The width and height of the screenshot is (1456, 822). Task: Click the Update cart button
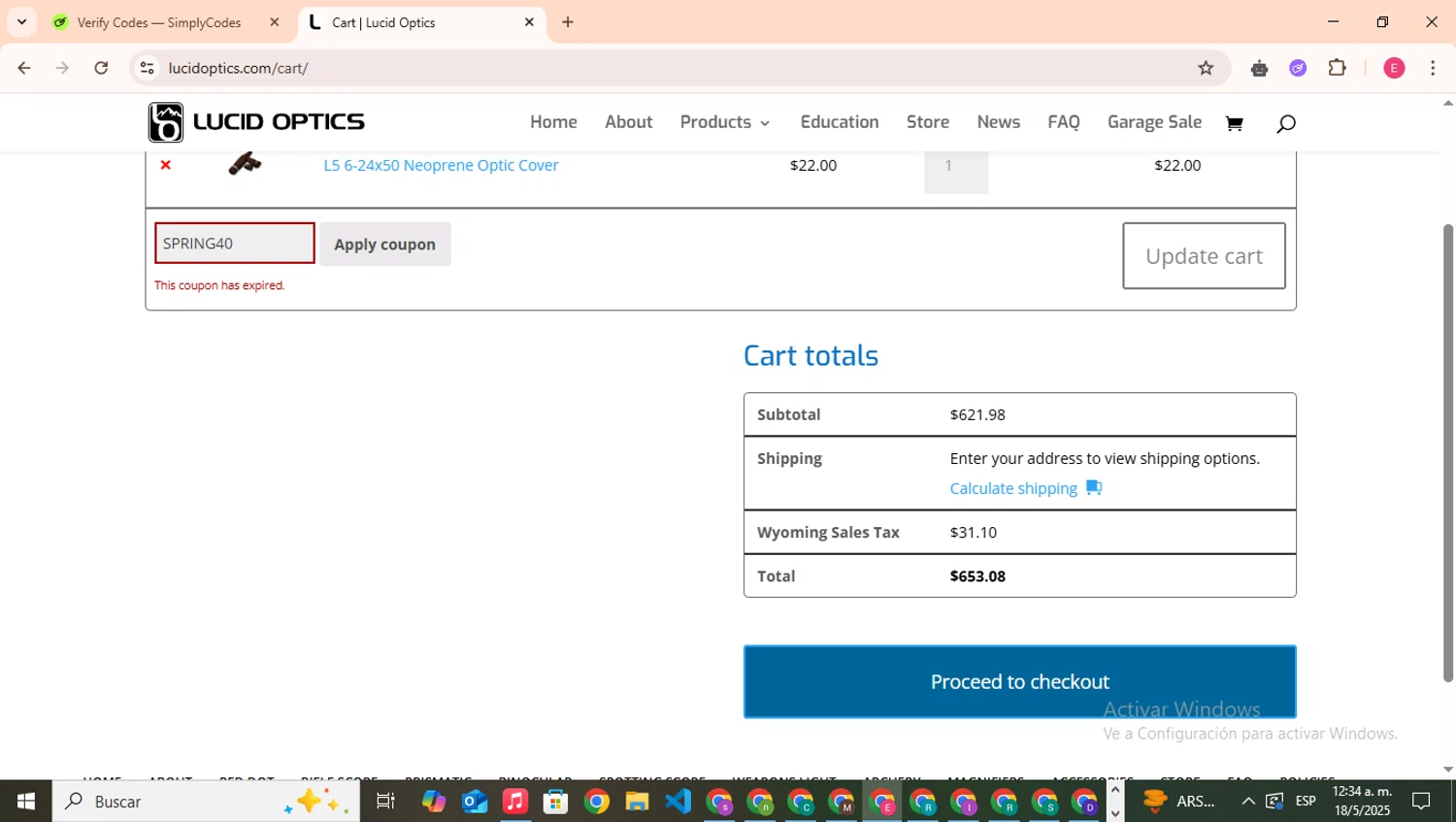(1204, 256)
